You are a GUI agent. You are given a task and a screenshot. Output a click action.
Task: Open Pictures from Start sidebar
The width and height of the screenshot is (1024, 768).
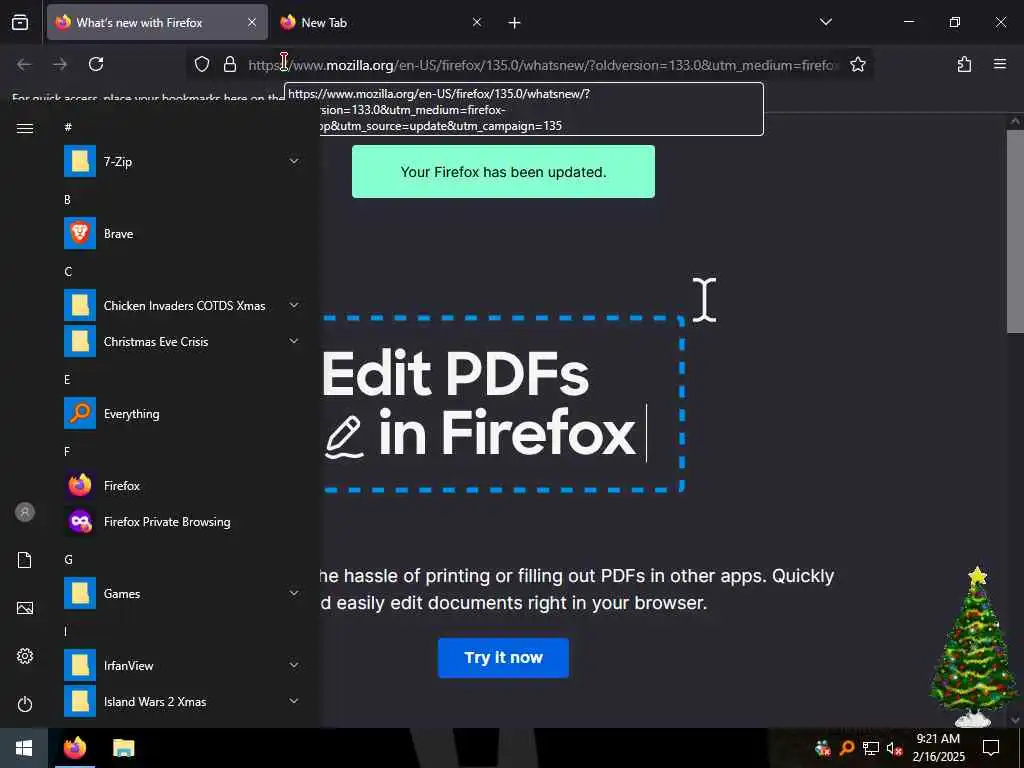coord(25,608)
